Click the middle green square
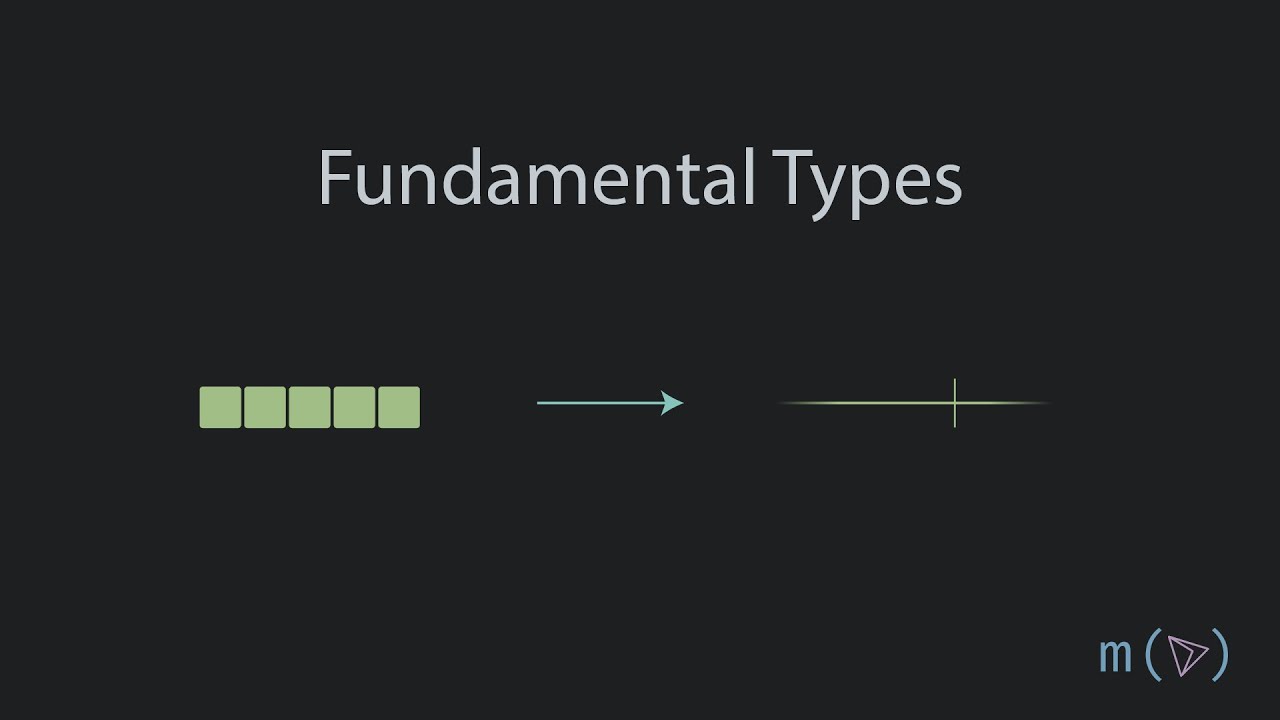 [309, 407]
